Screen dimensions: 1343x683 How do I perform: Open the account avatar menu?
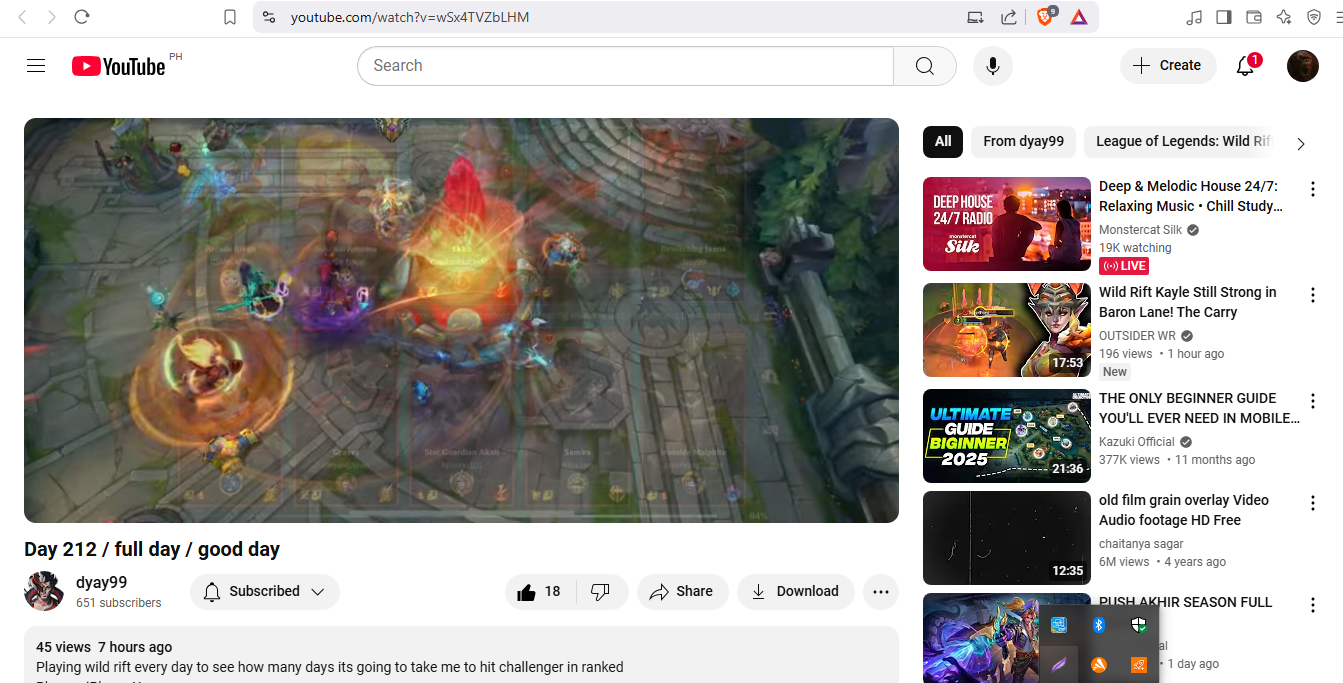pos(1303,66)
